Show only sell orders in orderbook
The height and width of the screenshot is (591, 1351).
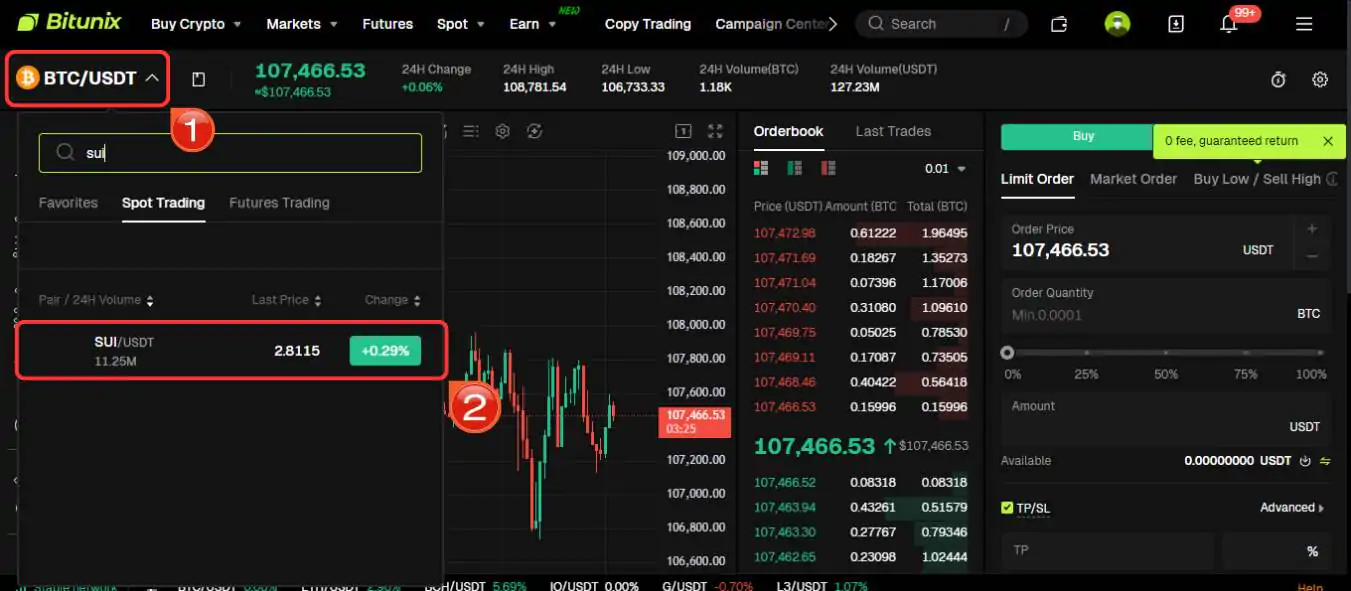click(827, 168)
